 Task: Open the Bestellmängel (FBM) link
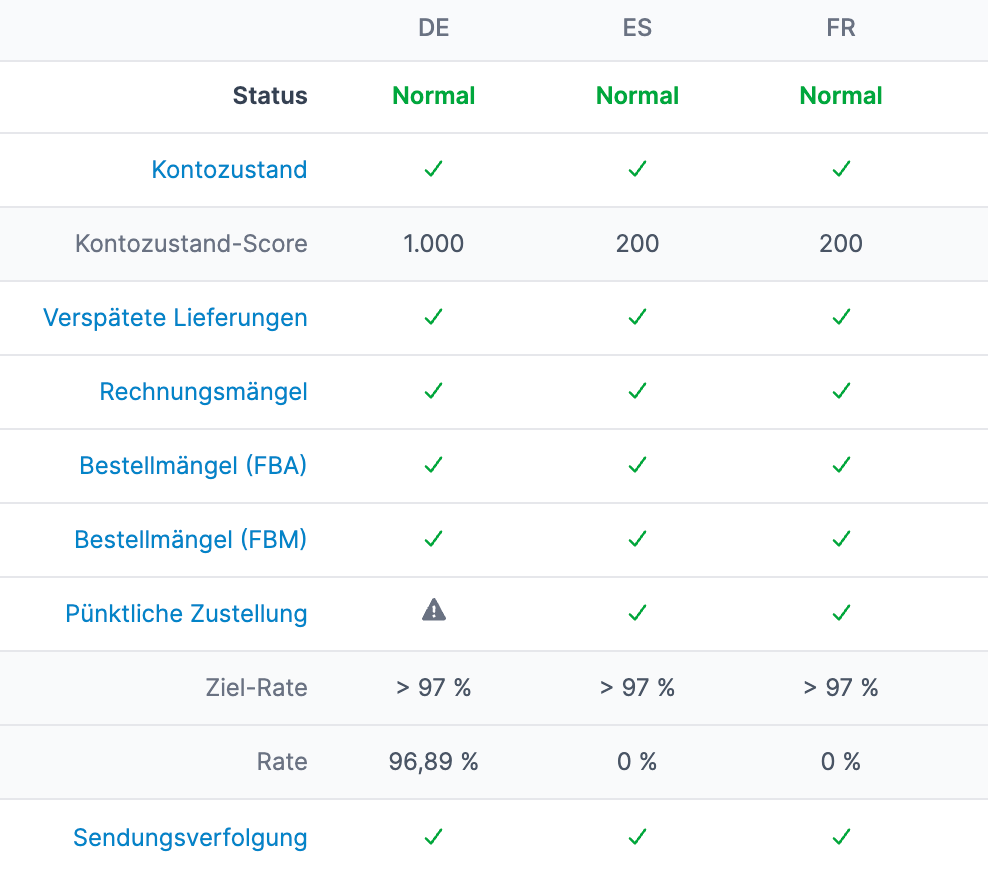(x=190, y=539)
